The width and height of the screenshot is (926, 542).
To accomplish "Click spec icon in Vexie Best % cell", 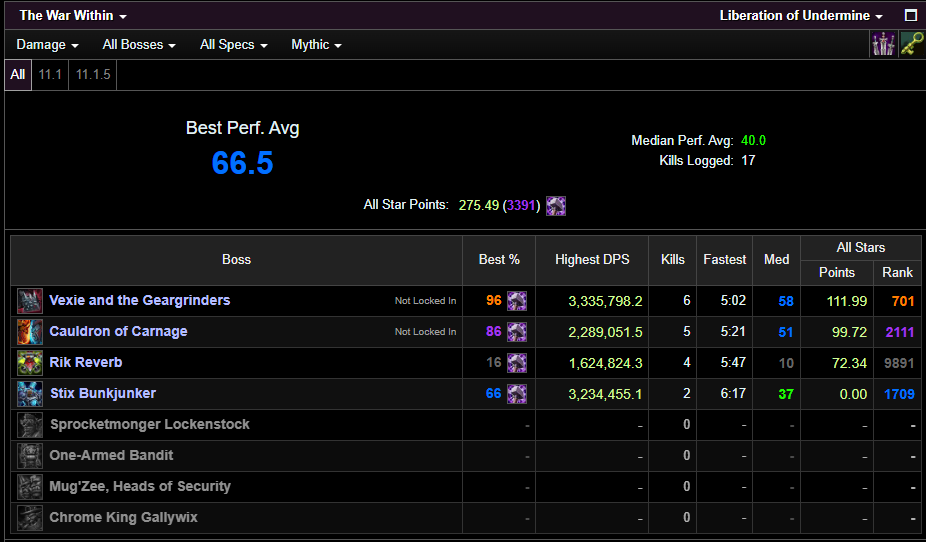I will (x=517, y=301).
